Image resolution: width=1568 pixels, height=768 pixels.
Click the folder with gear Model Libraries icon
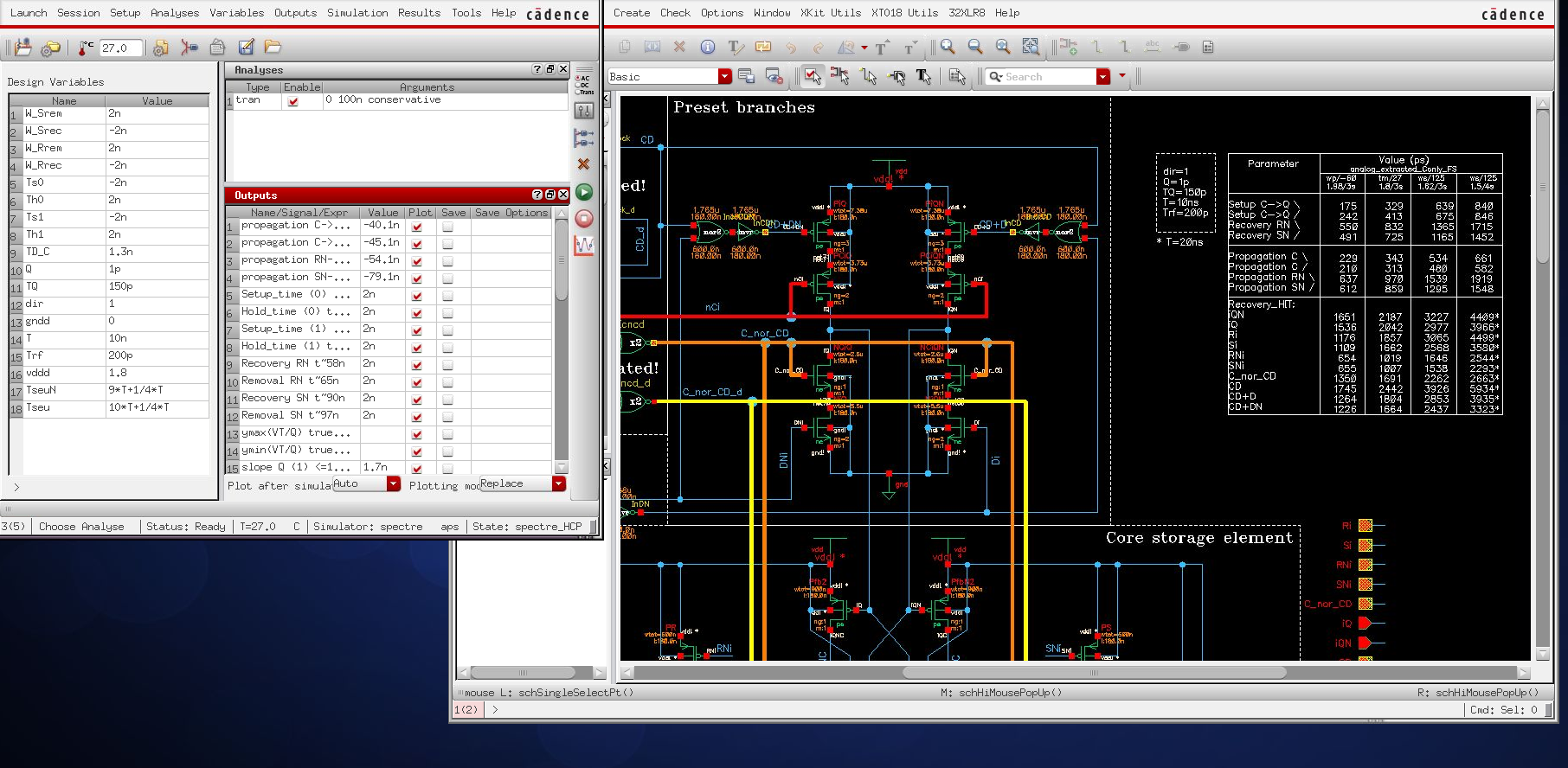click(51, 48)
